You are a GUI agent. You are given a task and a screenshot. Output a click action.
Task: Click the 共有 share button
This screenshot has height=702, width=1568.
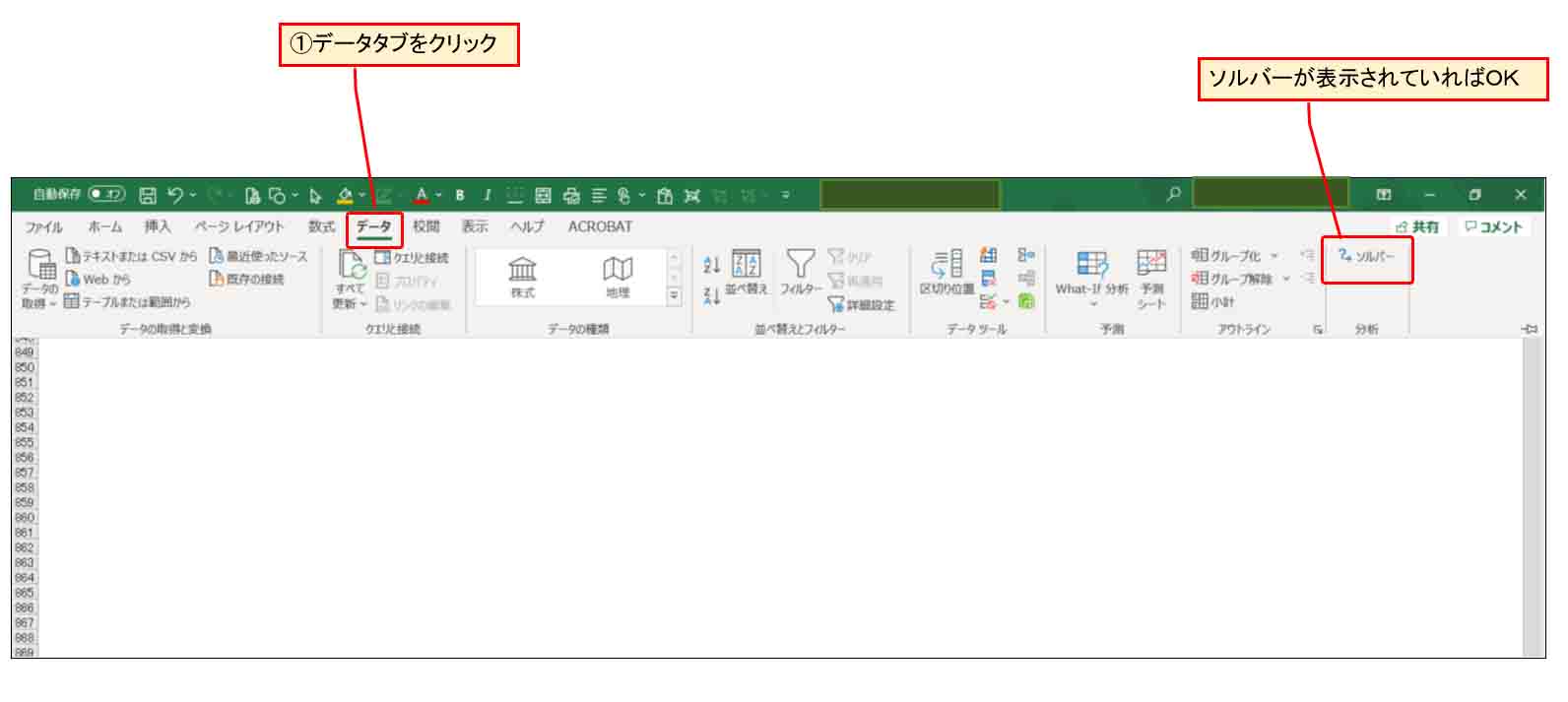coord(1418,226)
